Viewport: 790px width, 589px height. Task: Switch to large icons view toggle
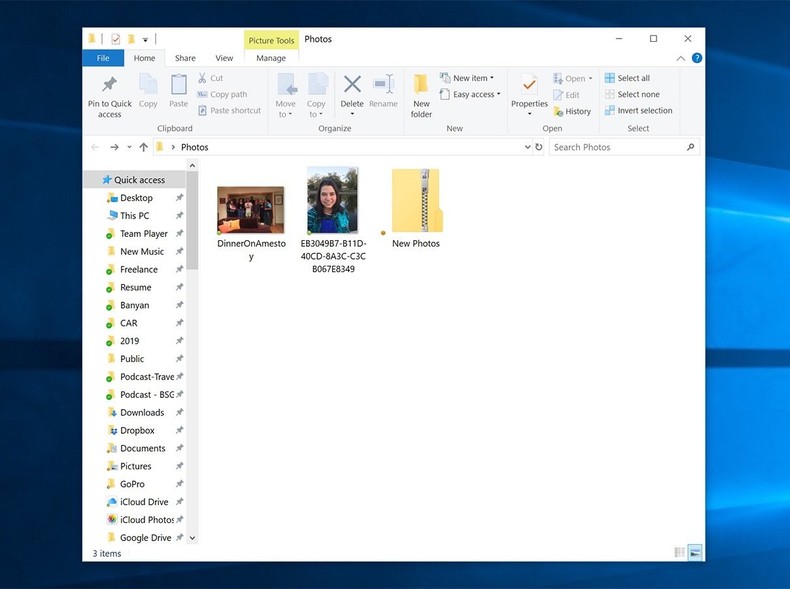695,552
